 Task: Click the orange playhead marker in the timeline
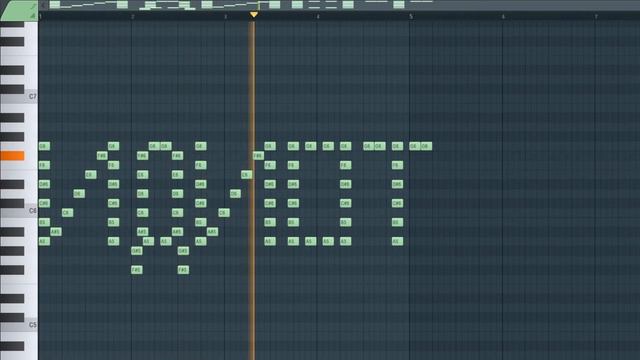pos(253,15)
